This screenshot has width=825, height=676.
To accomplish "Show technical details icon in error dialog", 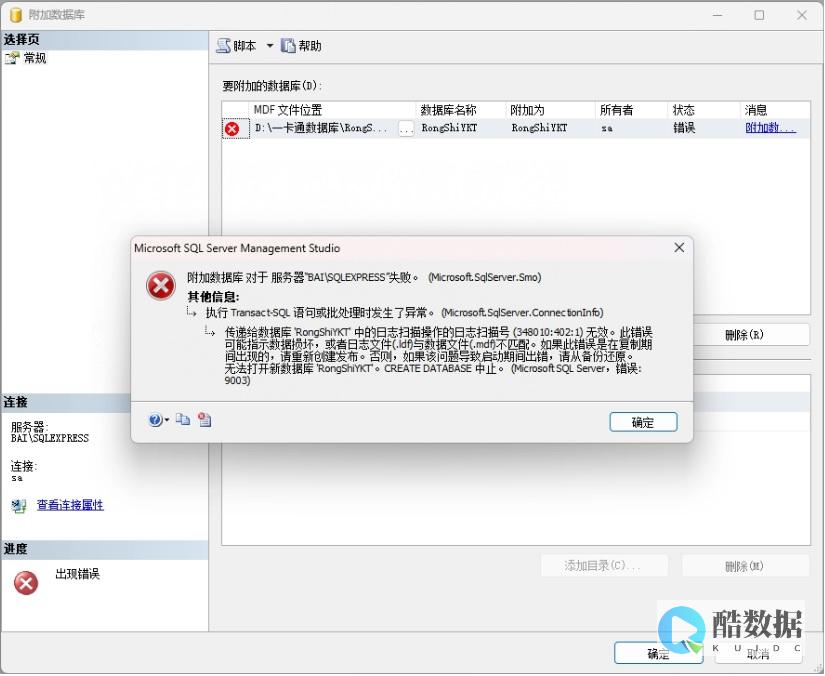I will click(205, 419).
